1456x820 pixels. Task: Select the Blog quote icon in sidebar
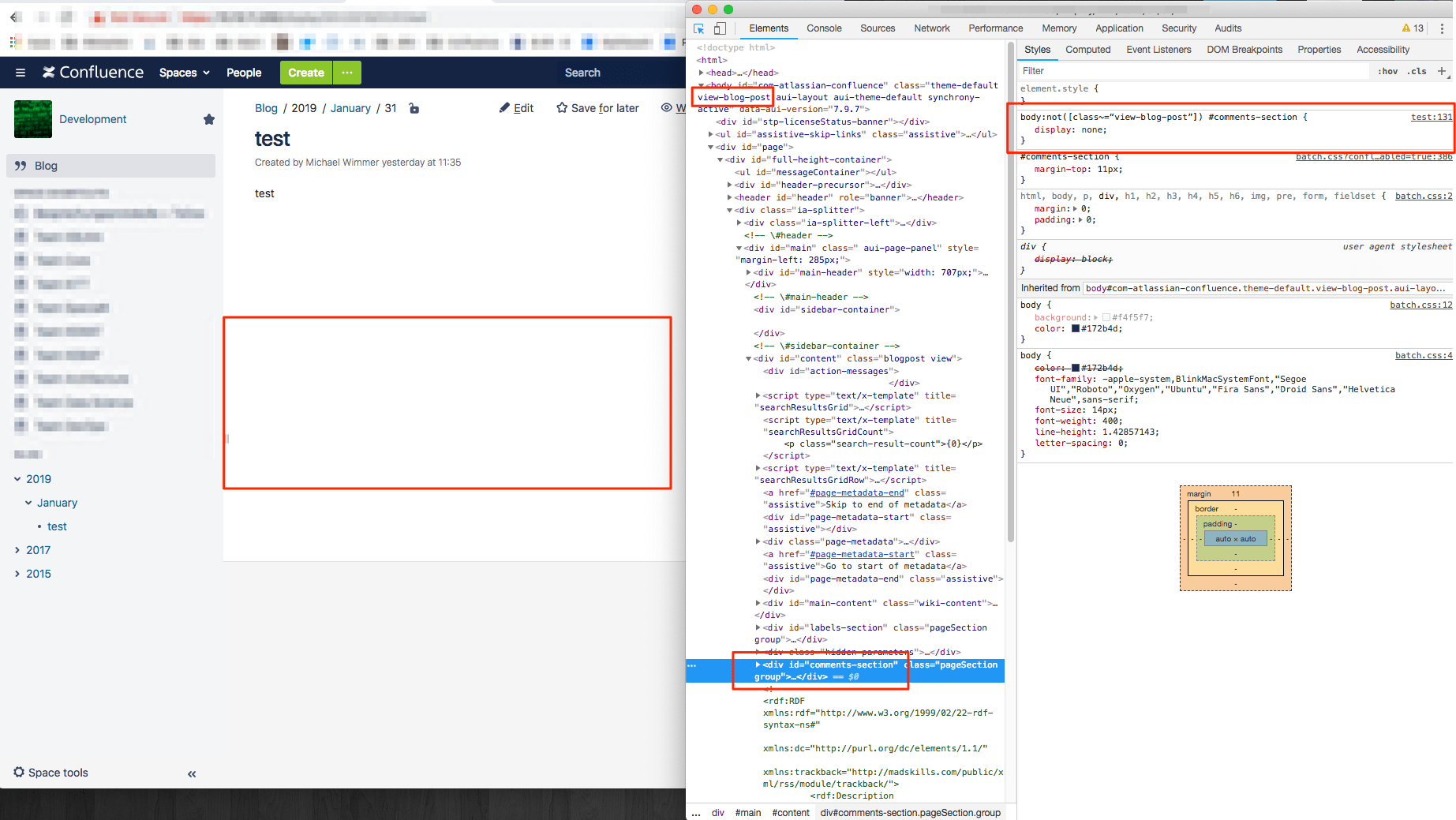click(x=21, y=166)
